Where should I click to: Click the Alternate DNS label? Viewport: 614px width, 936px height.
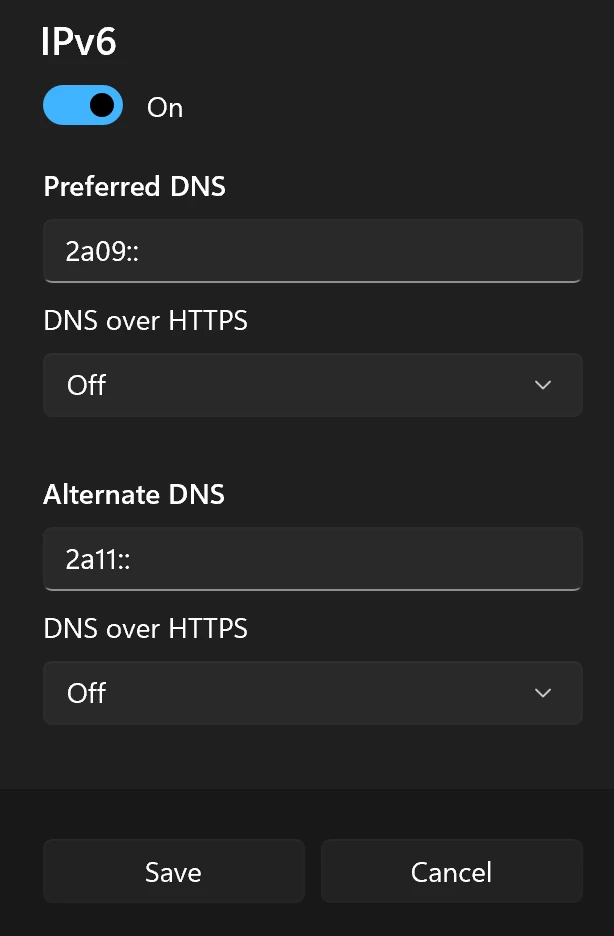tap(134, 495)
